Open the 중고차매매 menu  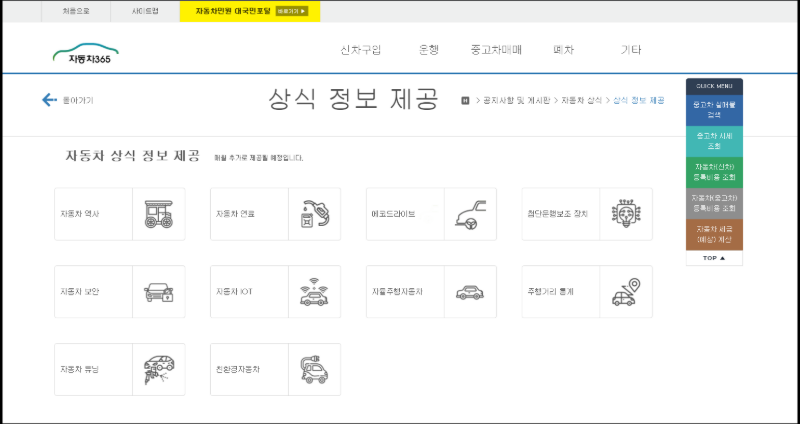pyautogui.click(x=496, y=50)
